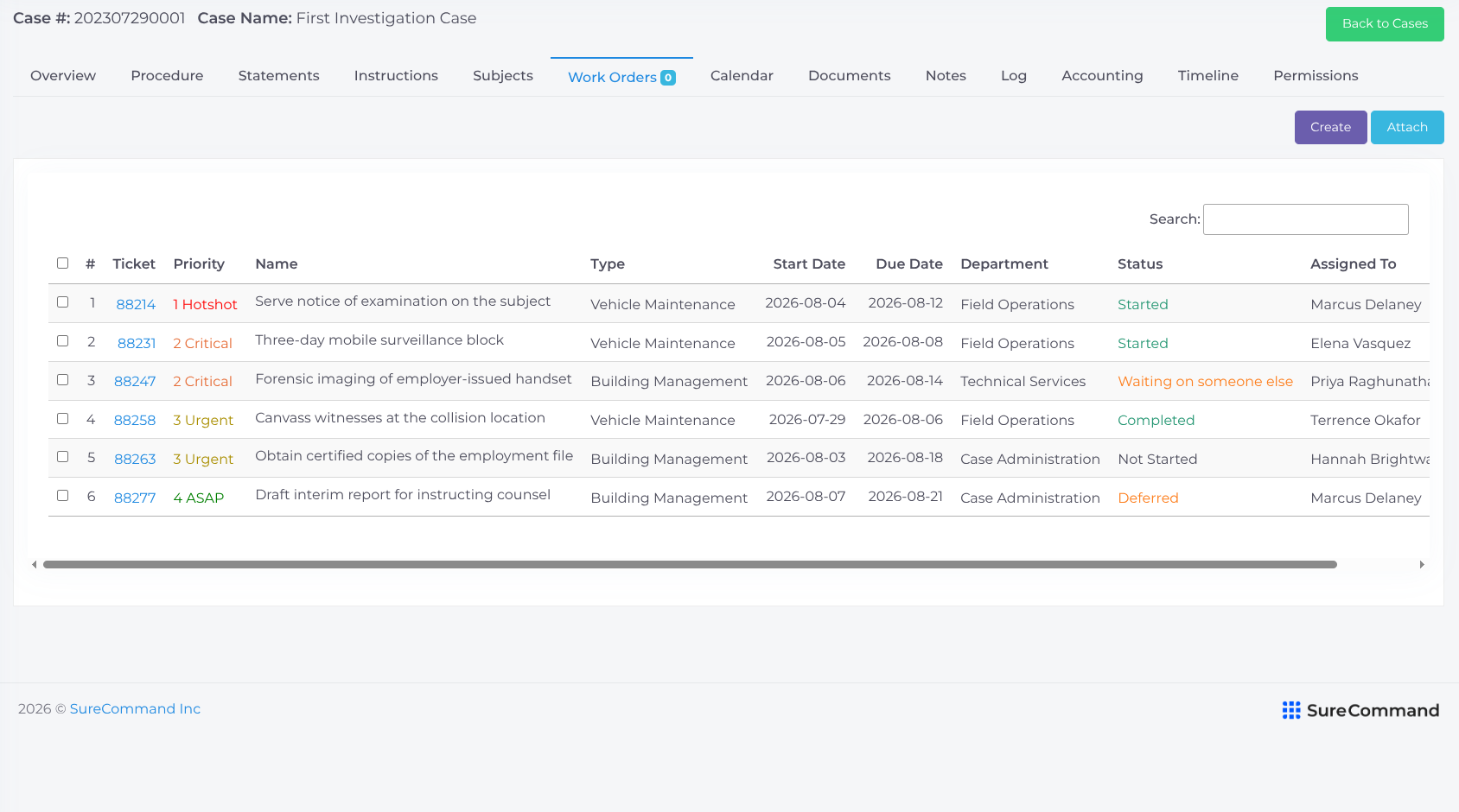
Task: Click assignee 'Terrence Okafor'
Action: pos(1365,420)
